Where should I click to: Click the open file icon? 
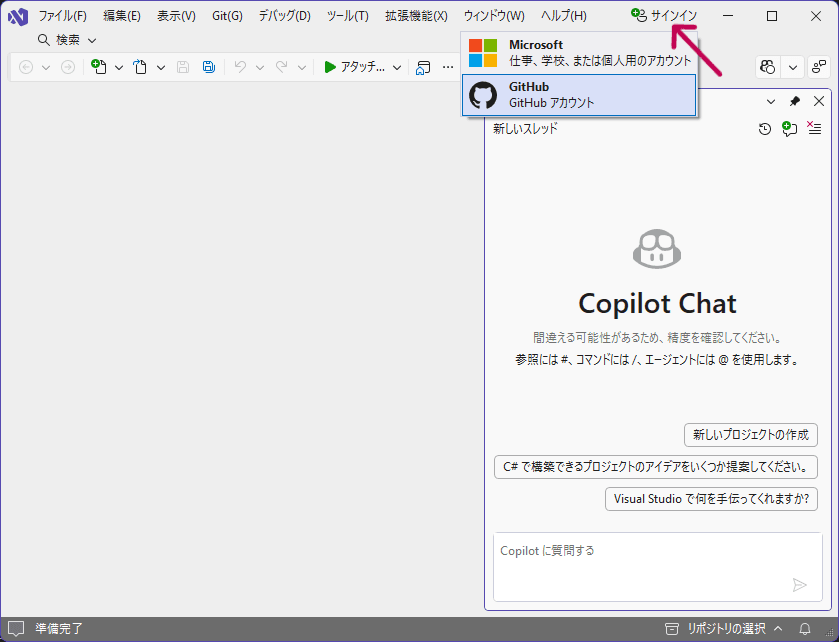140,67
